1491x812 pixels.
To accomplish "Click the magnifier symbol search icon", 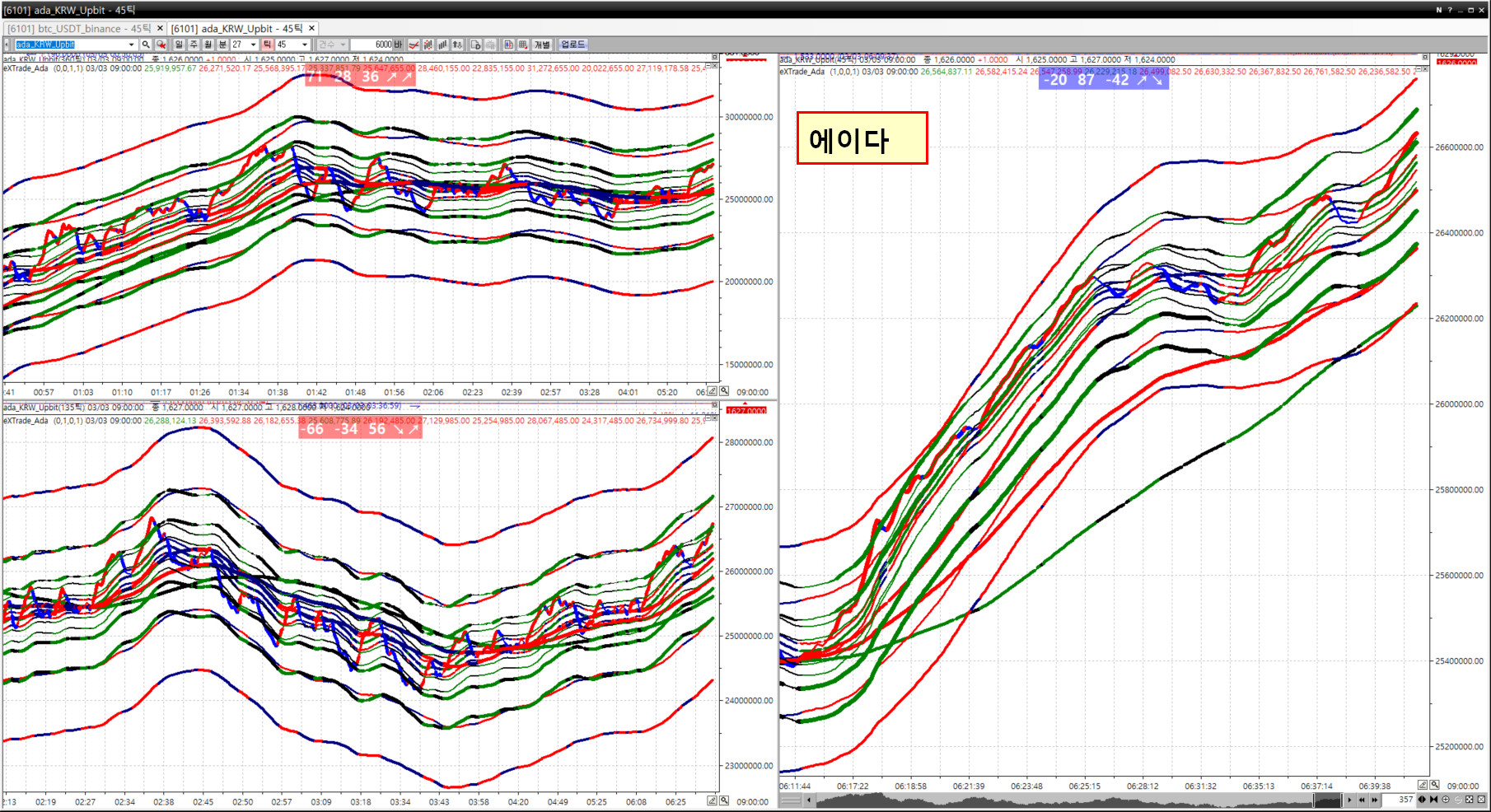I will pyautogui.click(x=146, y=44).
